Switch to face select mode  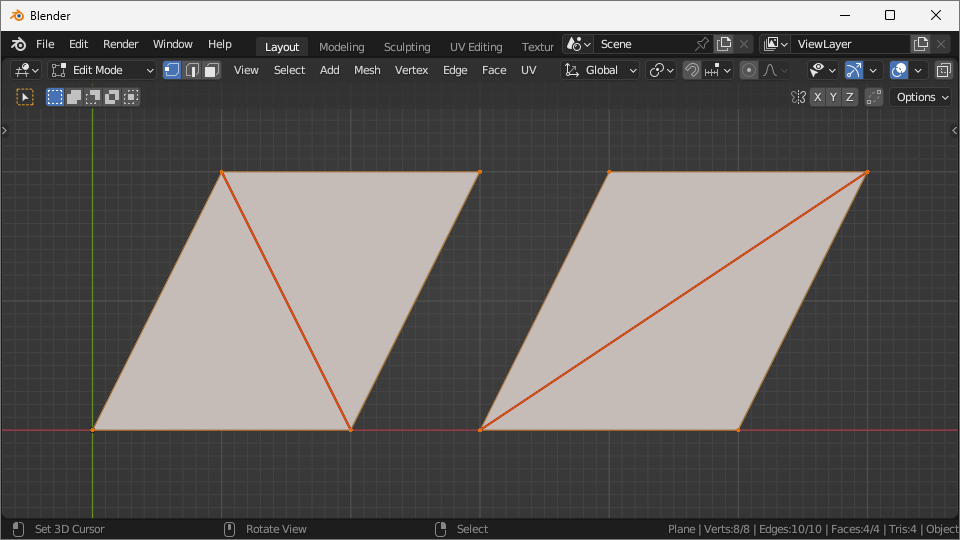(211, 70)
